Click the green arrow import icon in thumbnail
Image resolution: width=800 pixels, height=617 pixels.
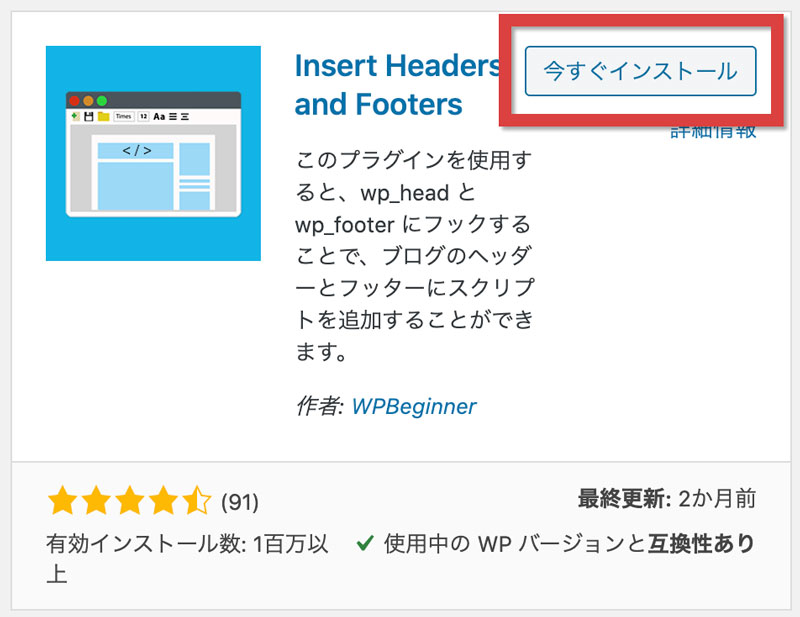click(75, 116)
